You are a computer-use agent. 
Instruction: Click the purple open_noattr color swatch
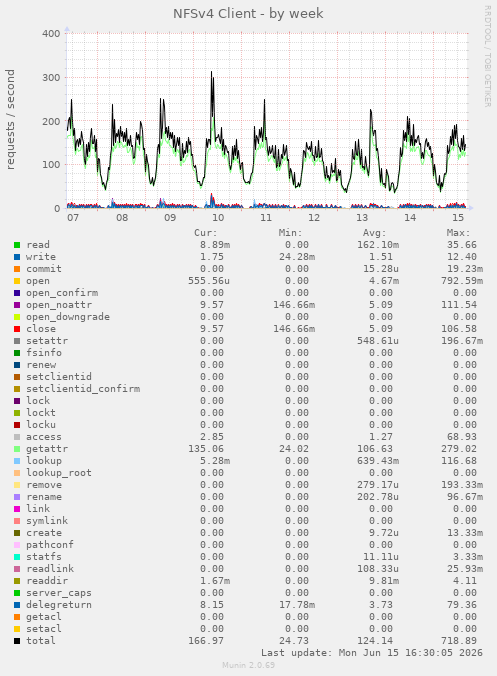[x=17, y=305]
